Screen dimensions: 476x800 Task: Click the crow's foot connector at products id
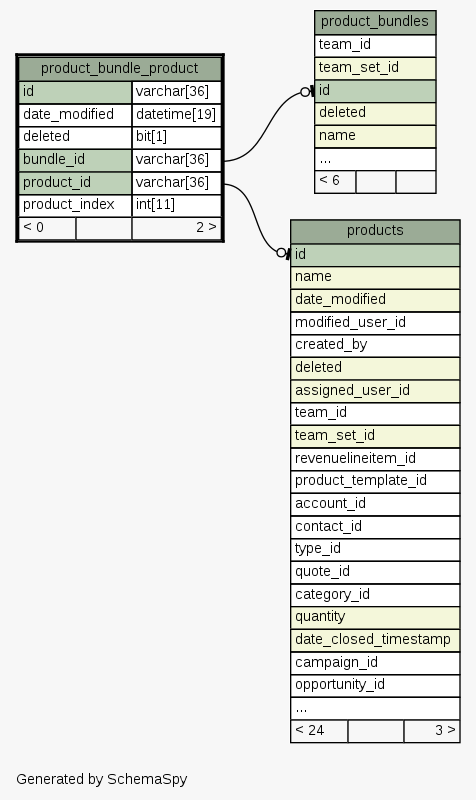click(283, 253)
